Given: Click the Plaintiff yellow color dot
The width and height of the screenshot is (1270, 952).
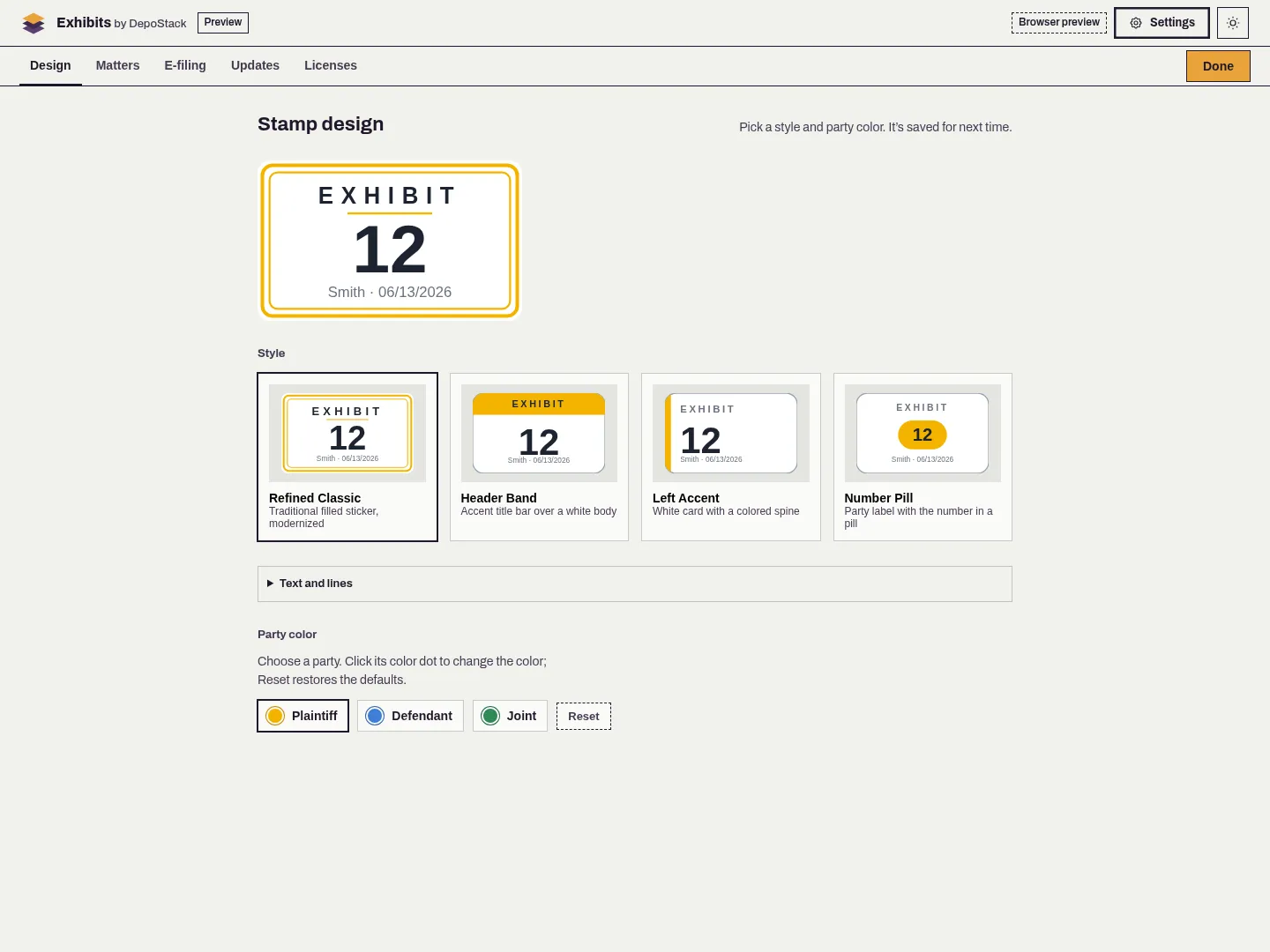Looking at the screenshot, I should pyautogui.click(x=275, y=716).
